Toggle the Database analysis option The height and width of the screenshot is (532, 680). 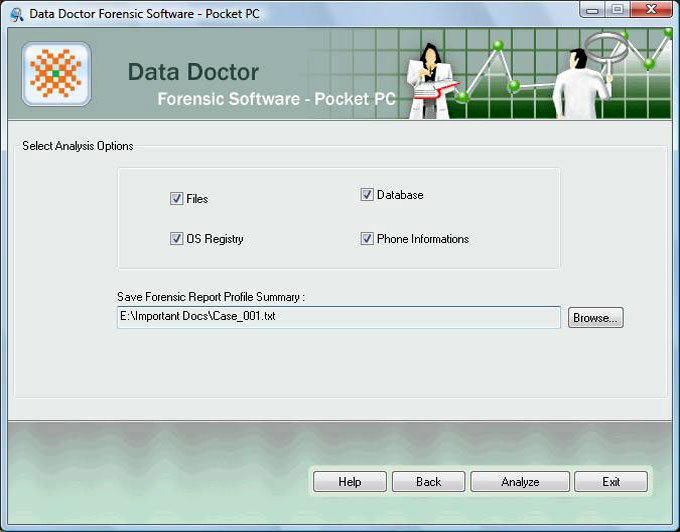[x=367, y=195]
